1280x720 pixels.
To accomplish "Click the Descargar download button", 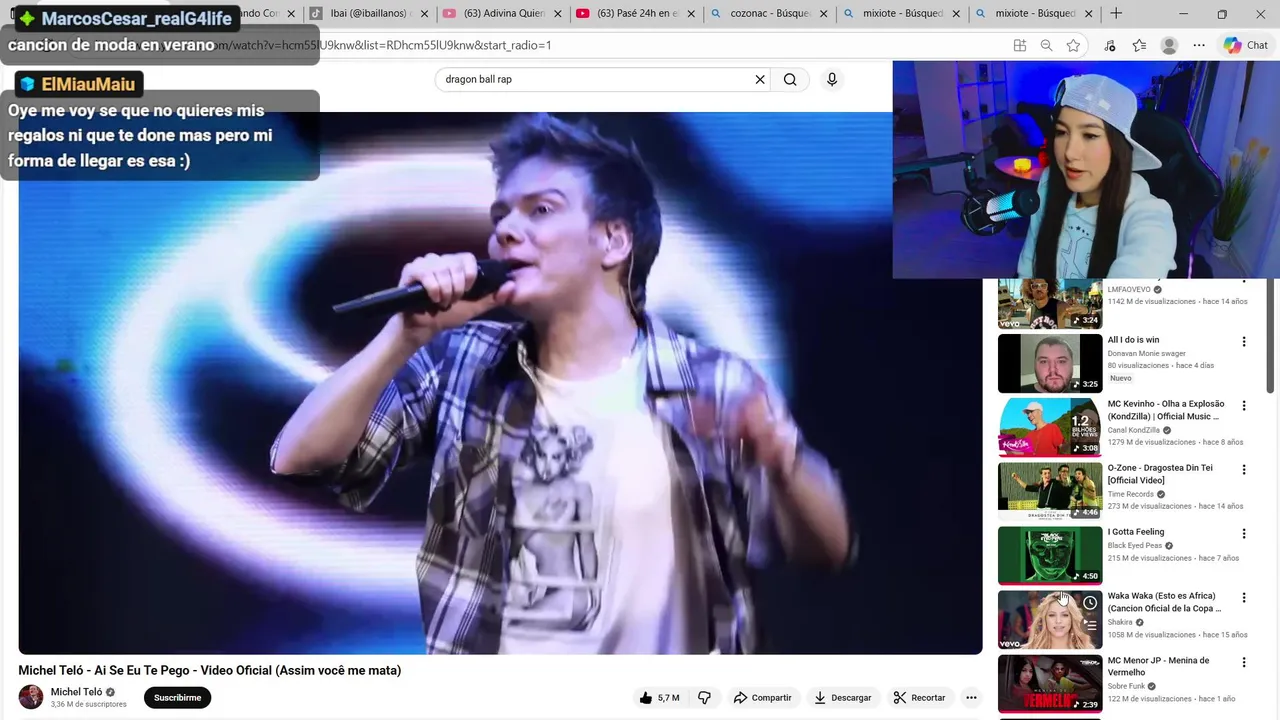I will point(843,698).
